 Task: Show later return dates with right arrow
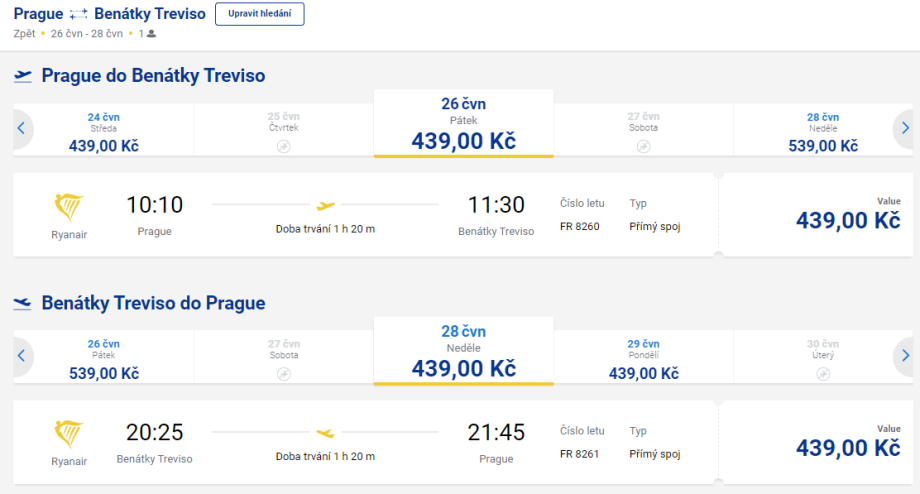[x=904, y=355]
